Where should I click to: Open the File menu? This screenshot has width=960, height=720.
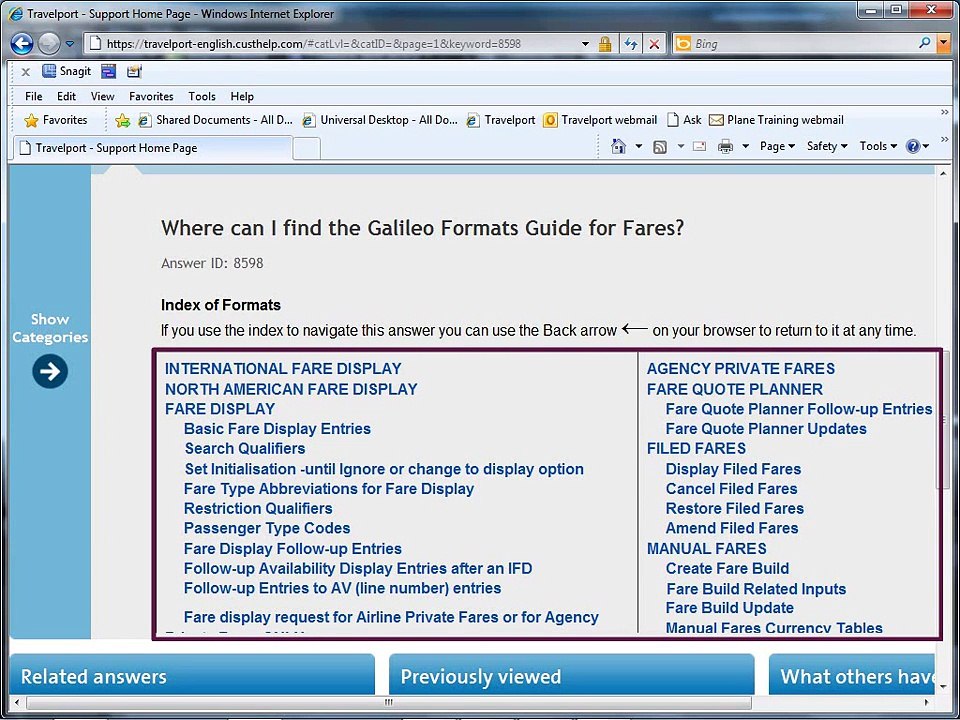[x=34, y=96]
